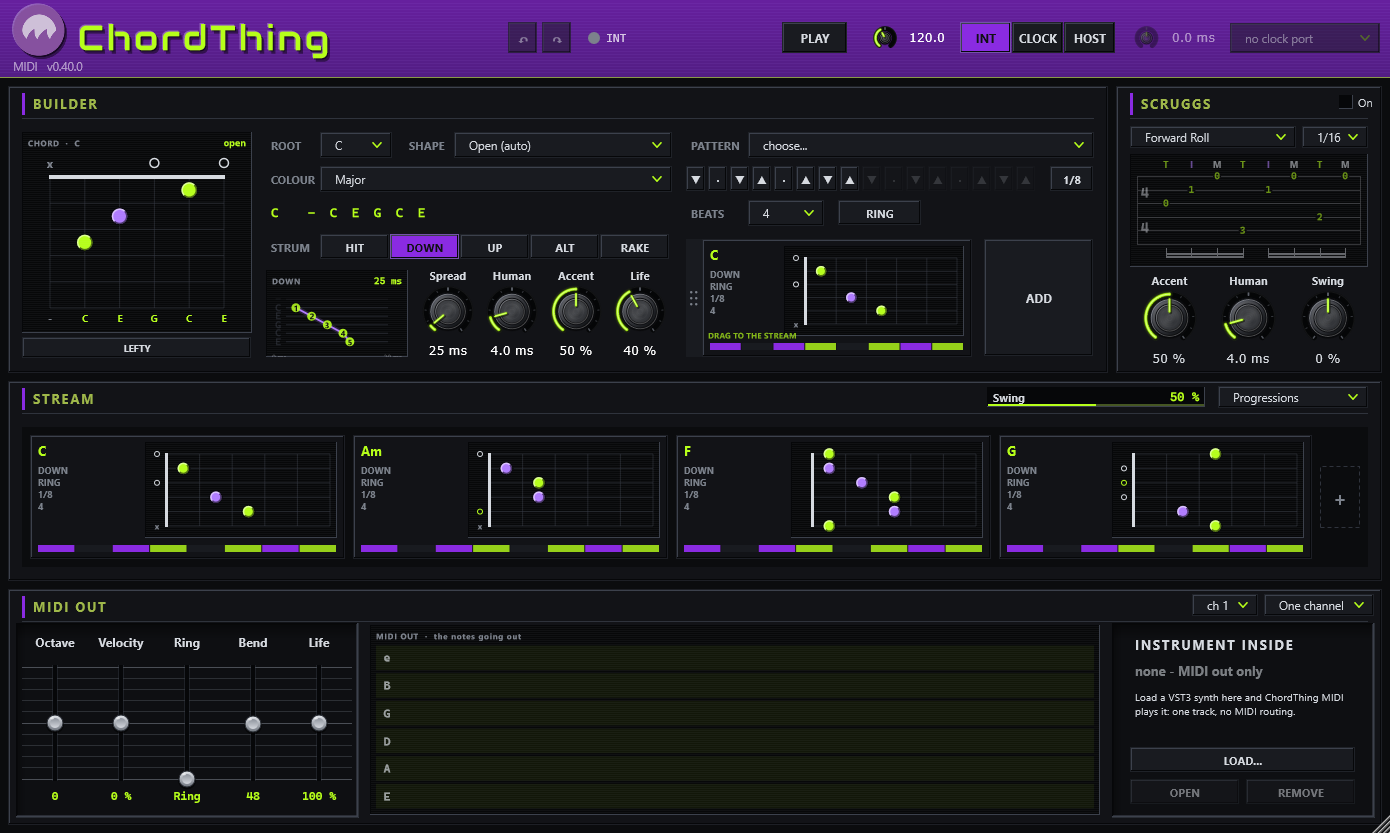Click the LOAD... instrument button
Viewport: 1390px width, 833px height.
click(x=1242, y=761)
